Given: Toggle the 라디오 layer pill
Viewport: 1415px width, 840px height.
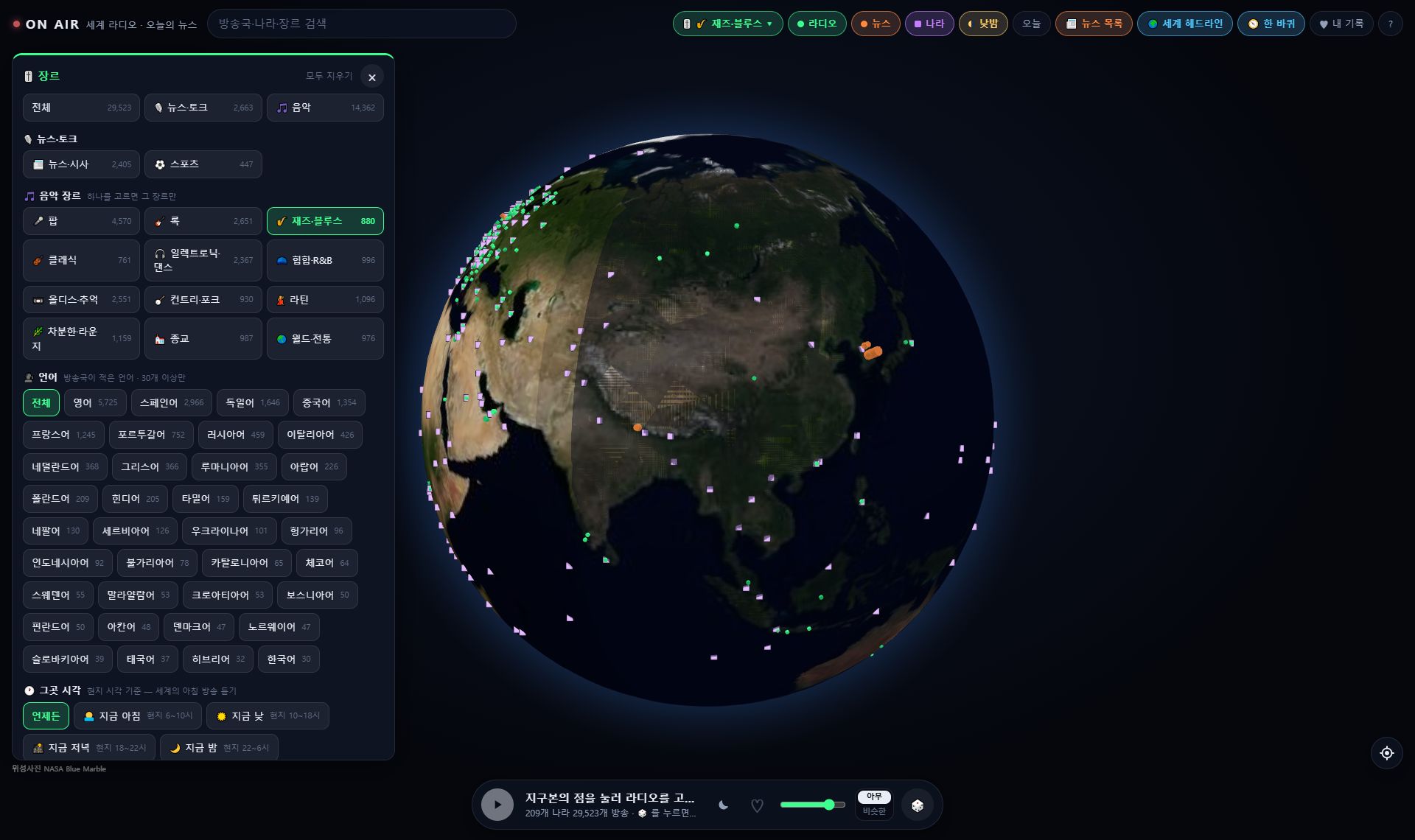Looking at the screenshot, I should click(817, 24).
